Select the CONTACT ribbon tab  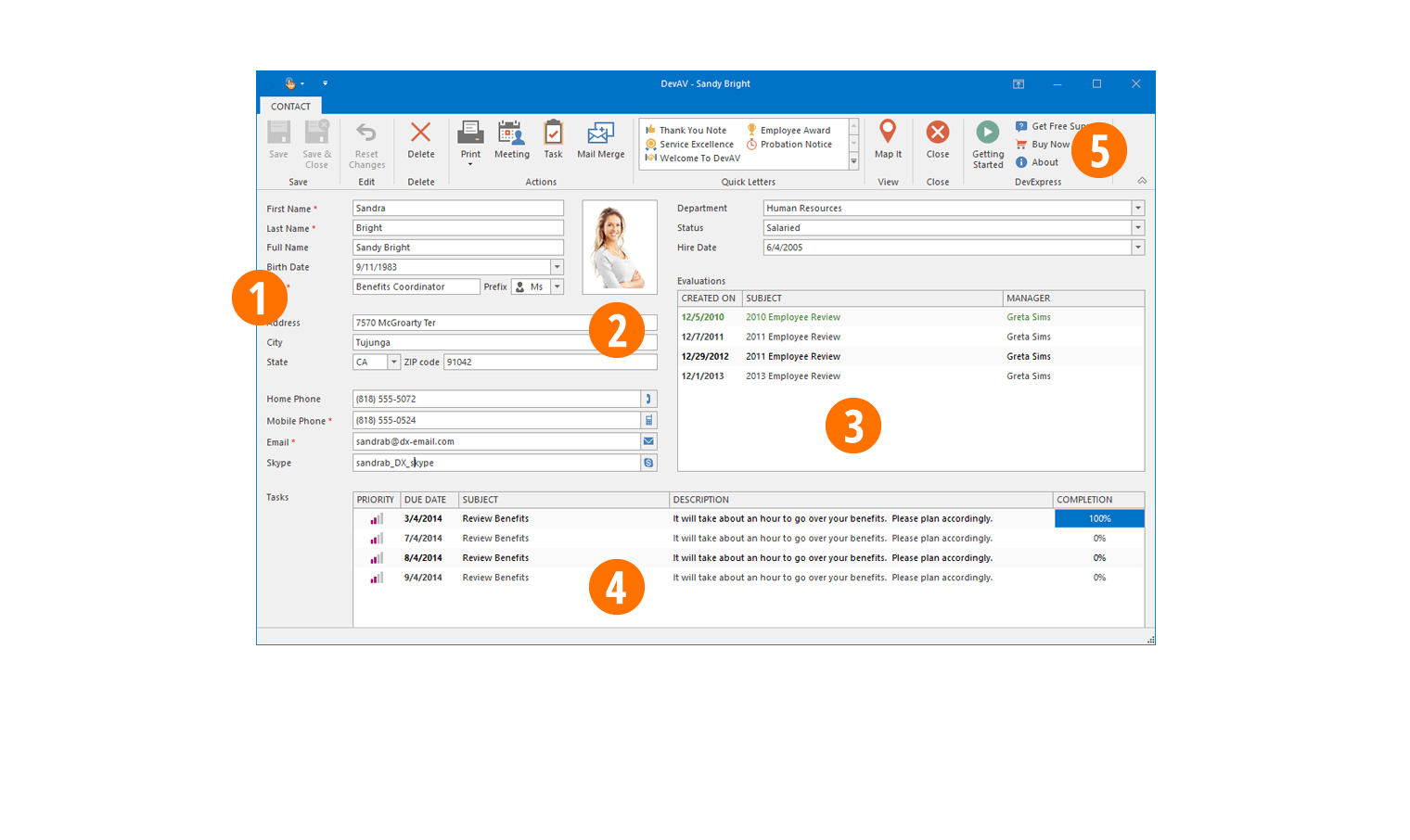290,107
